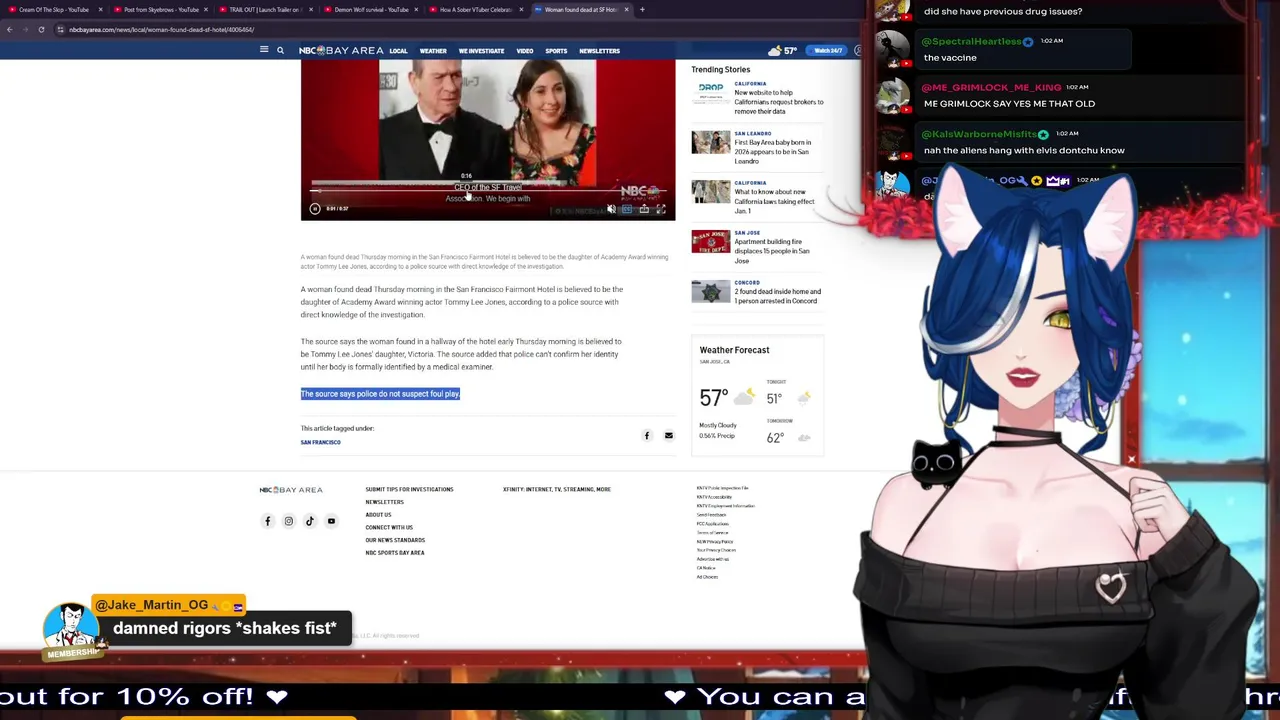Click San Leandro baby story thumbnail
The height and width of the screenshot is (720, 1280).
click(711, 142)
